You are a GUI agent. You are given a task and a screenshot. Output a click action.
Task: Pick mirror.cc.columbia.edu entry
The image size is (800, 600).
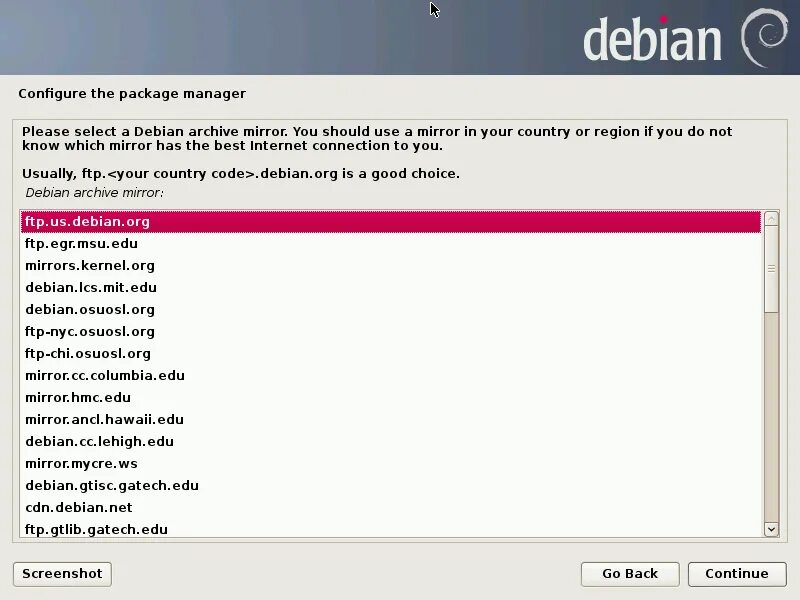point(391,376)
